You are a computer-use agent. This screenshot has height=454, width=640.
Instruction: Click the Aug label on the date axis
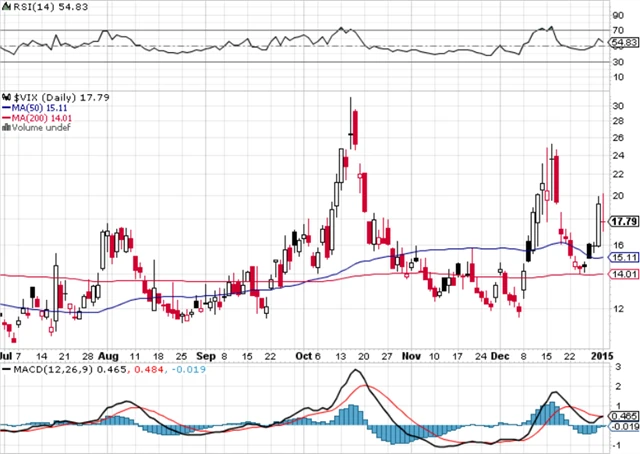tap(110, 355)
